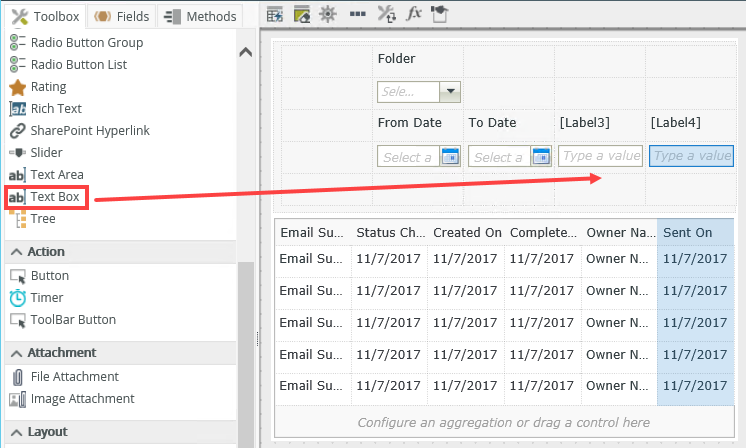Switch to the Toolbox tab
This screenshot has width=746, height=448.
point(46,17)
